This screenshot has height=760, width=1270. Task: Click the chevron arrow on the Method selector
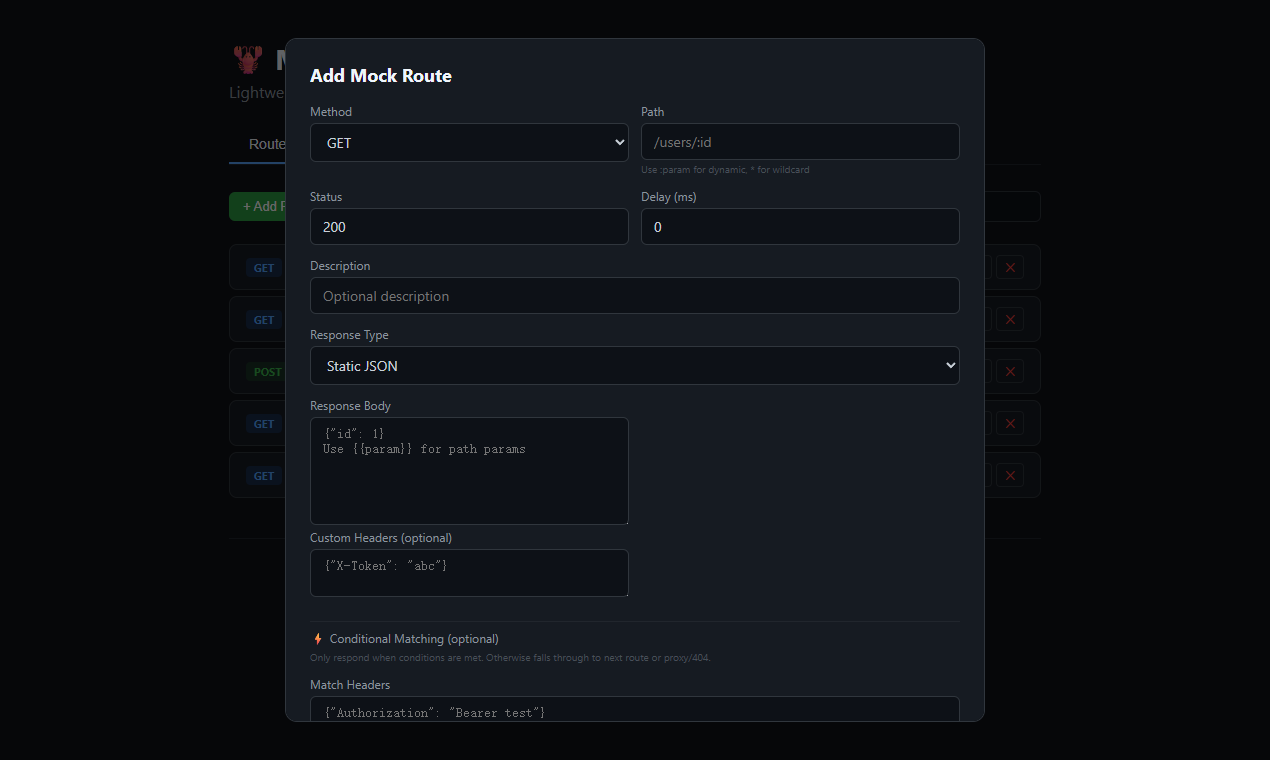click(618, 142)
